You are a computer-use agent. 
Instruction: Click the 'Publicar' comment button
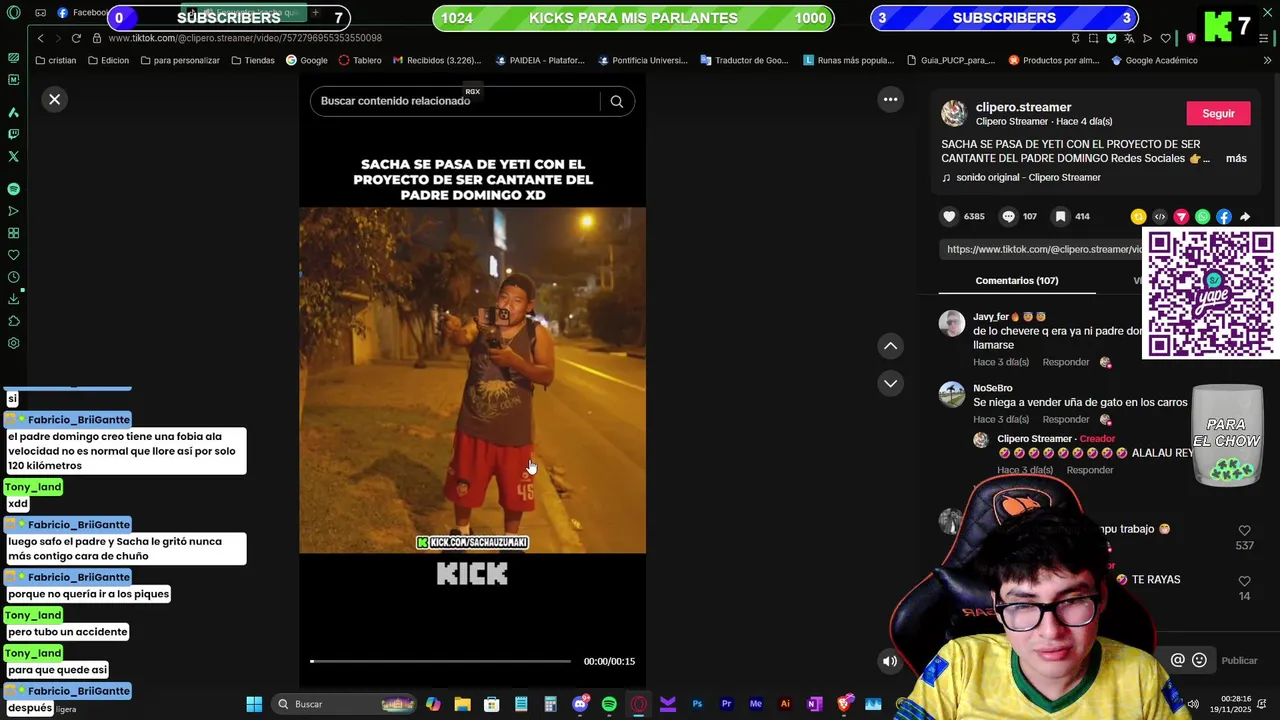point(1239,660)
